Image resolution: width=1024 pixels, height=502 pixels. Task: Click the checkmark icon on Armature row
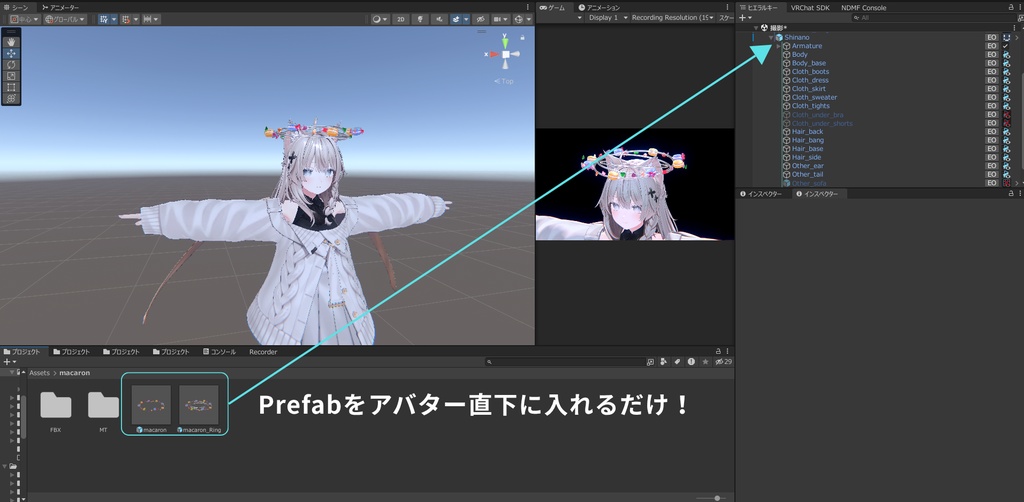(1006, 46)
